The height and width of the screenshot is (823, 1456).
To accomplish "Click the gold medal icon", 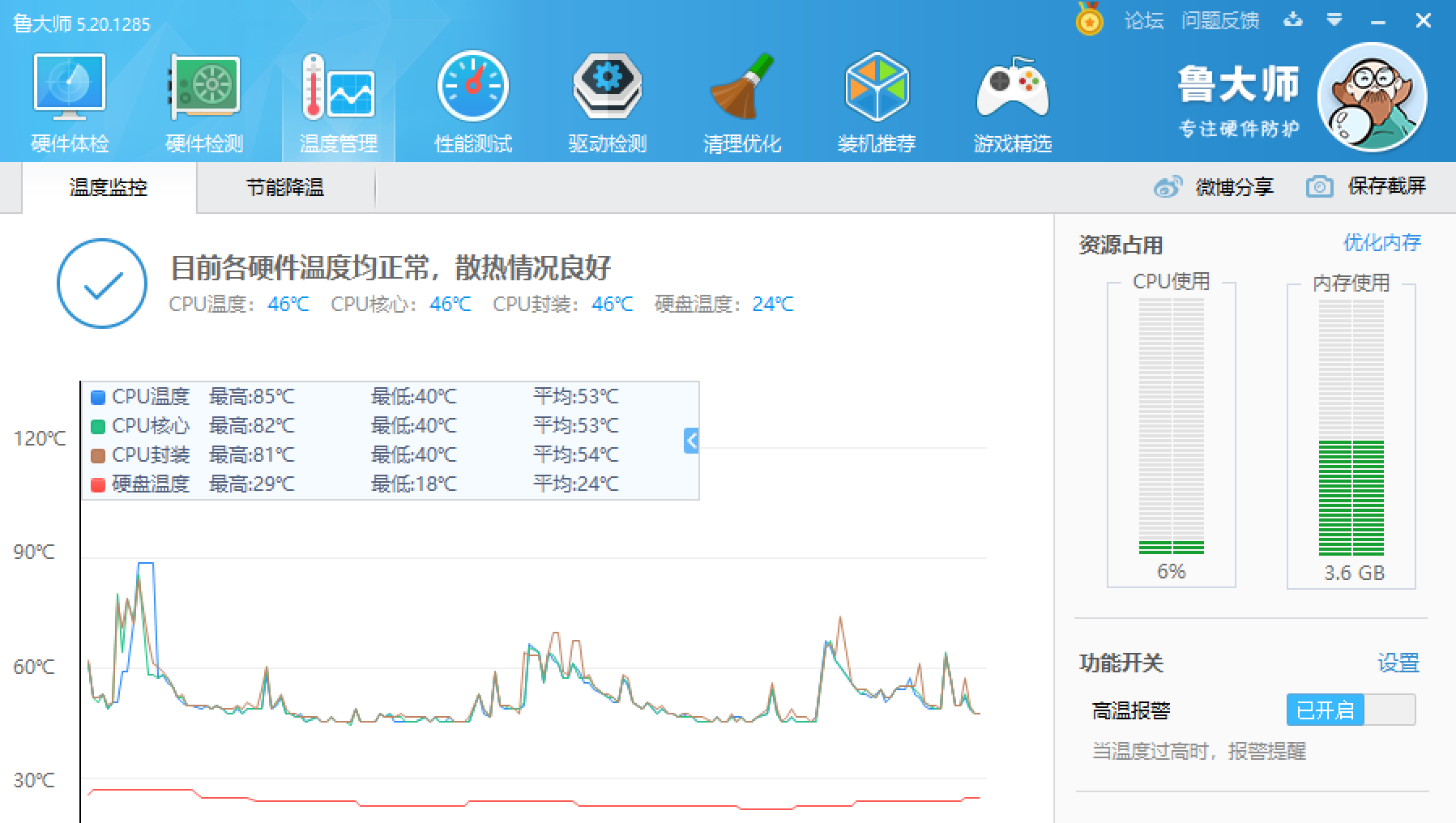I will click(x=1090, y=19).
